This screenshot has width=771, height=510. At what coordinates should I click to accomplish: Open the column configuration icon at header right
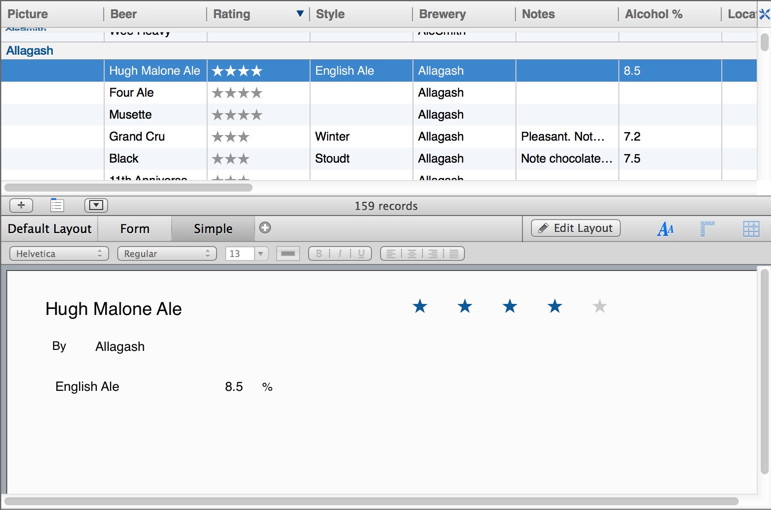(x=764, y=14)
